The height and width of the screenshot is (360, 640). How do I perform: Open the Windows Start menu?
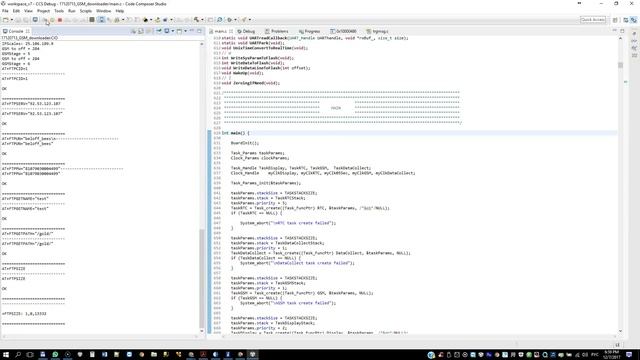[x=6, y=355]
